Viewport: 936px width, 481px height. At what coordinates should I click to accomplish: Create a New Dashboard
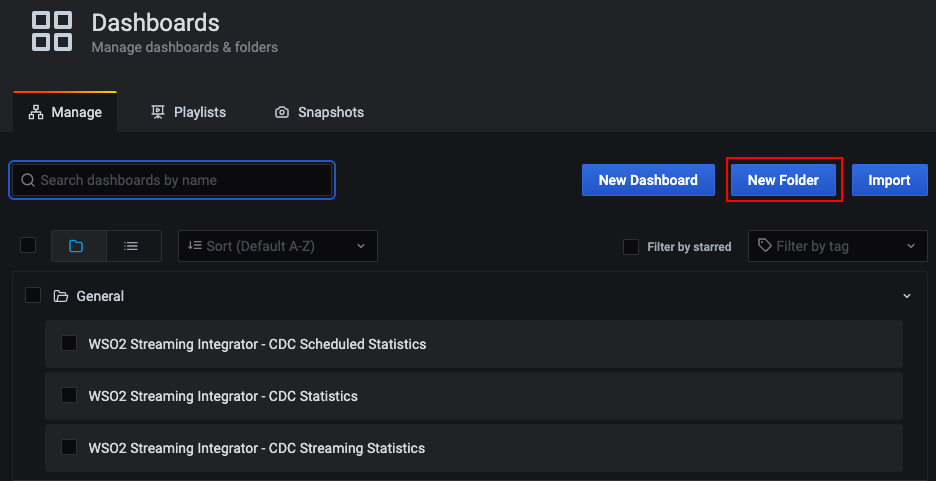coord(648,180)
